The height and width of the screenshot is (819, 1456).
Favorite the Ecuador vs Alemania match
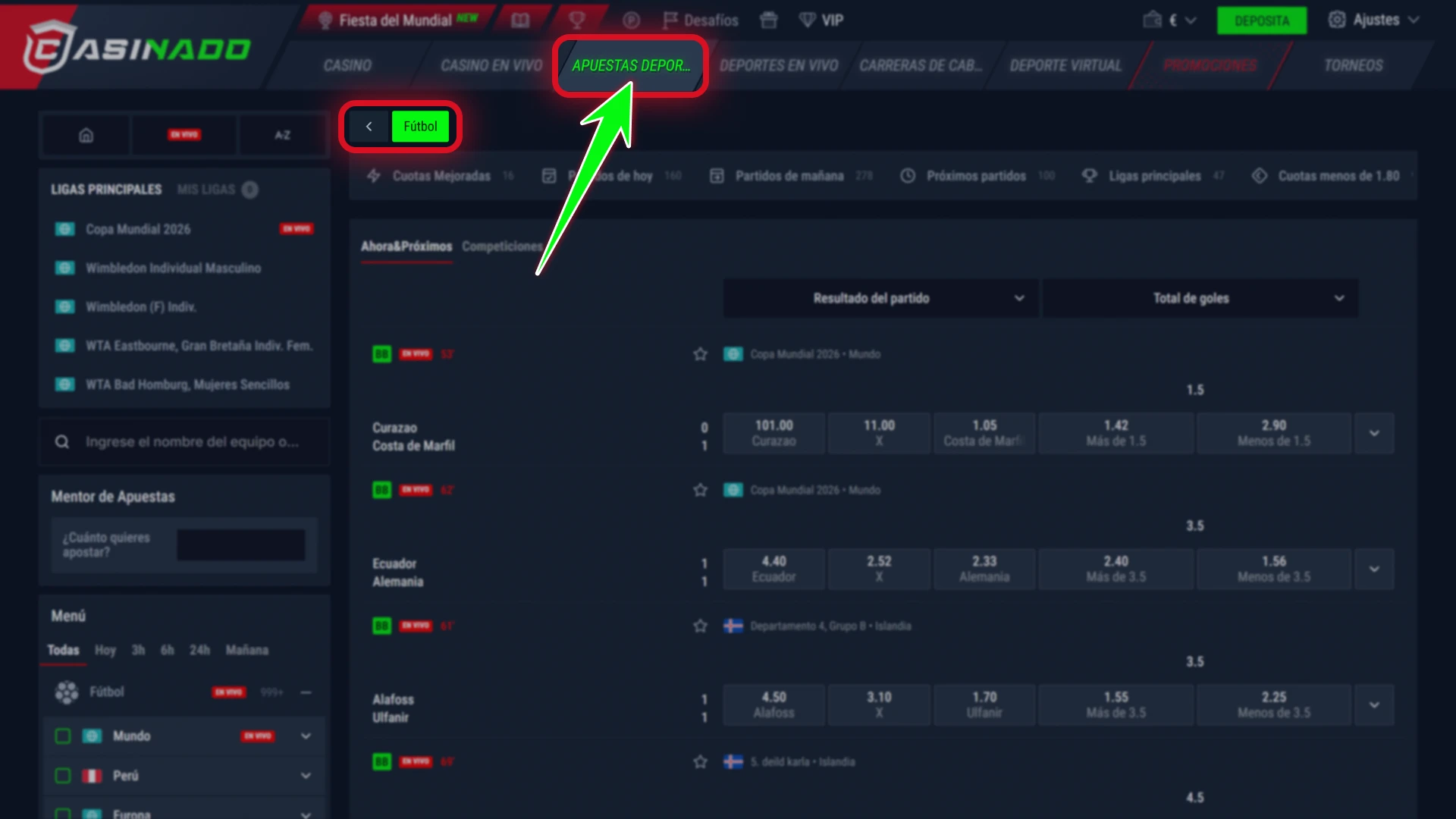pos(700,490)
